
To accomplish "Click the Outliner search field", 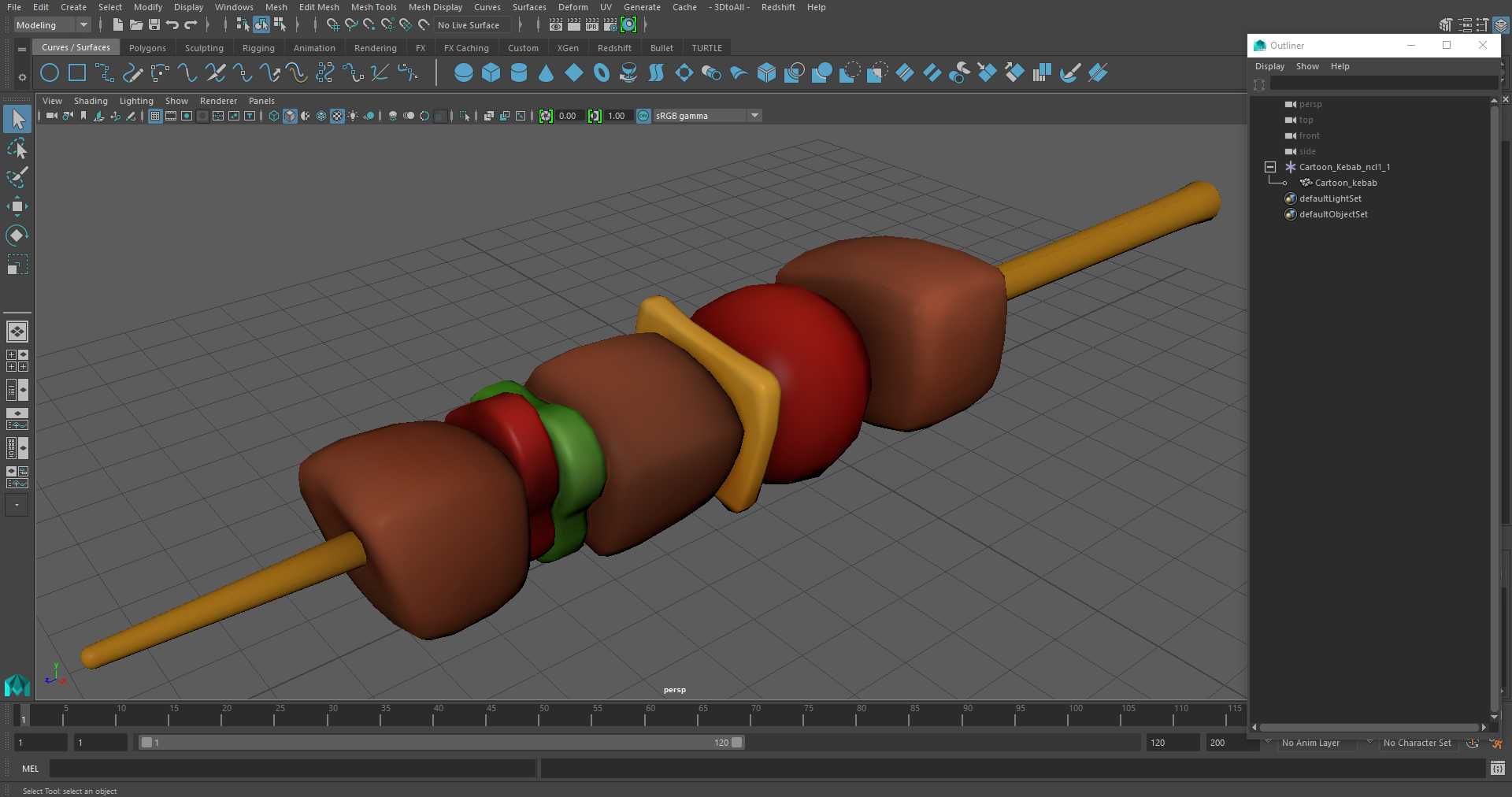I will [x=1384, y=83].
